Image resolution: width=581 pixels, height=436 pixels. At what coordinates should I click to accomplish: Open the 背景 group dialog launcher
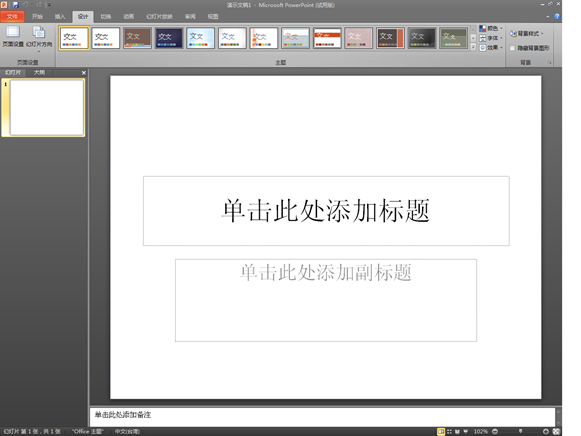[x=550, y=63]
